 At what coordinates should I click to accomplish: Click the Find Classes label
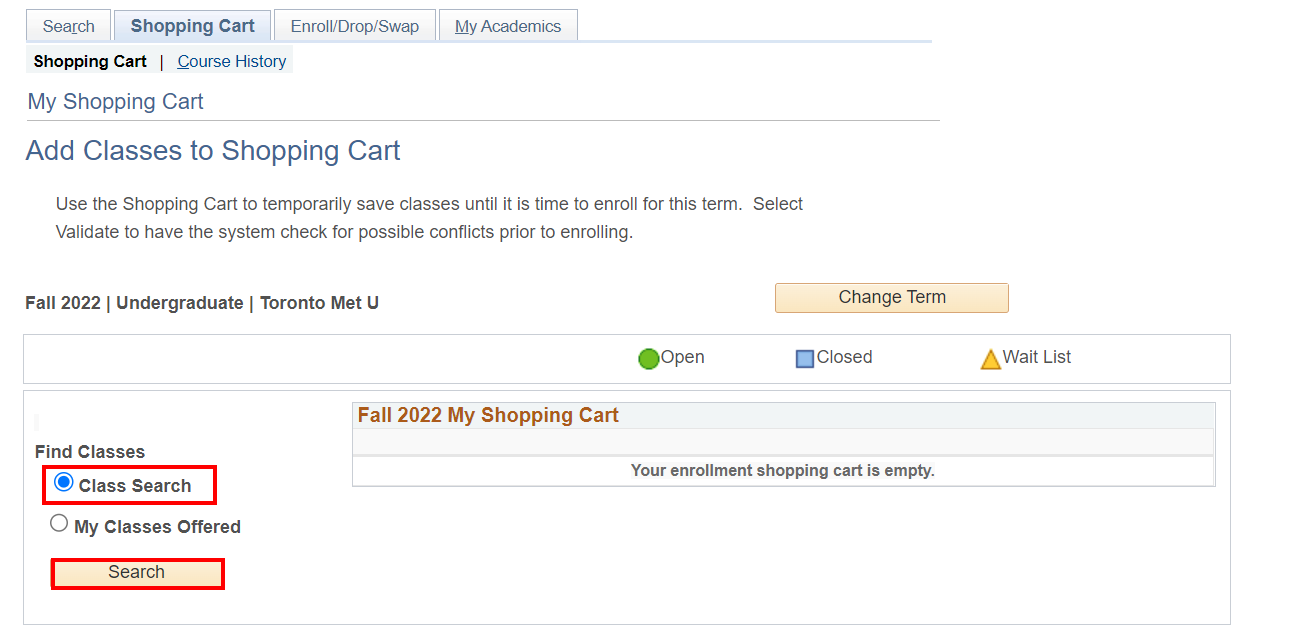[89, 452]
